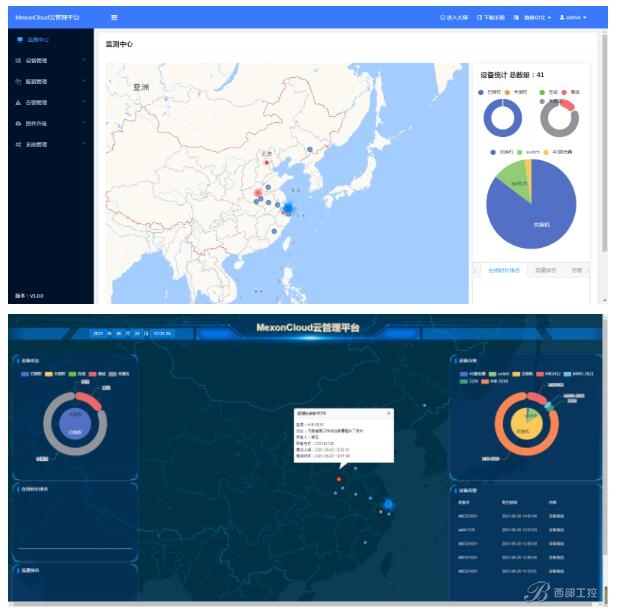
Task: Click the glowing red device marker on light map
Action: click(x=258, y=193)
